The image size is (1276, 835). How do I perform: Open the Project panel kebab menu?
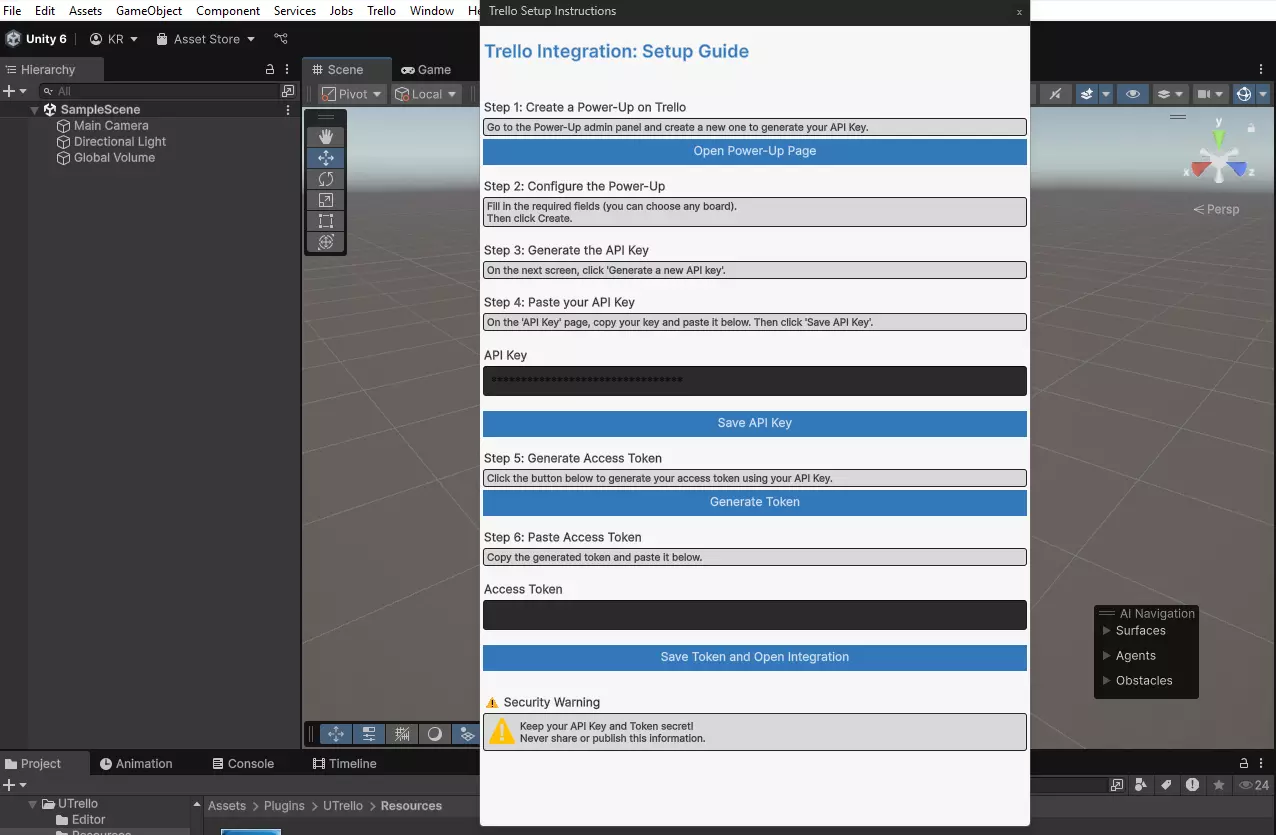(x=1263, y=763)
